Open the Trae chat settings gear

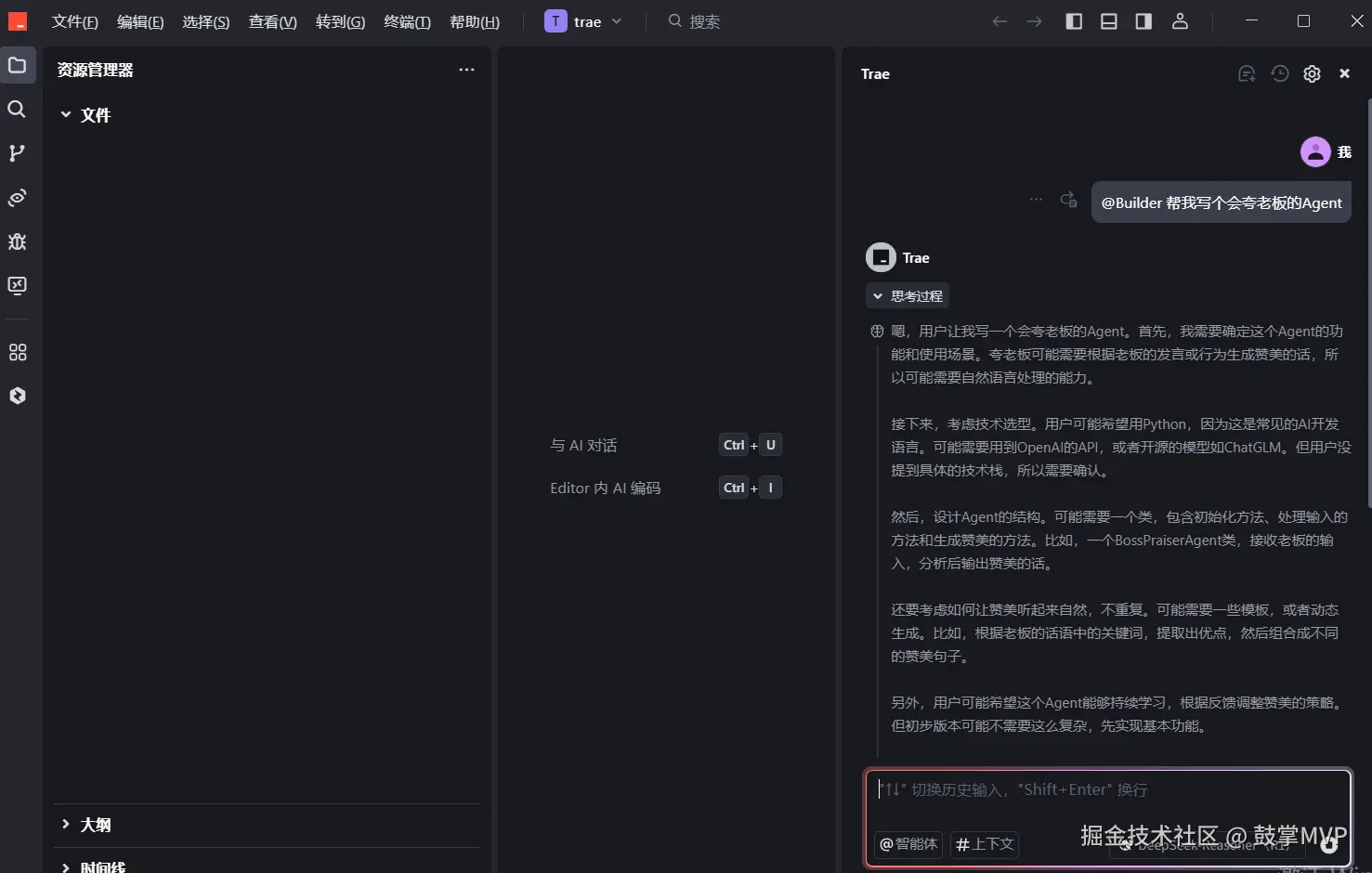[x=1312, y=73]
